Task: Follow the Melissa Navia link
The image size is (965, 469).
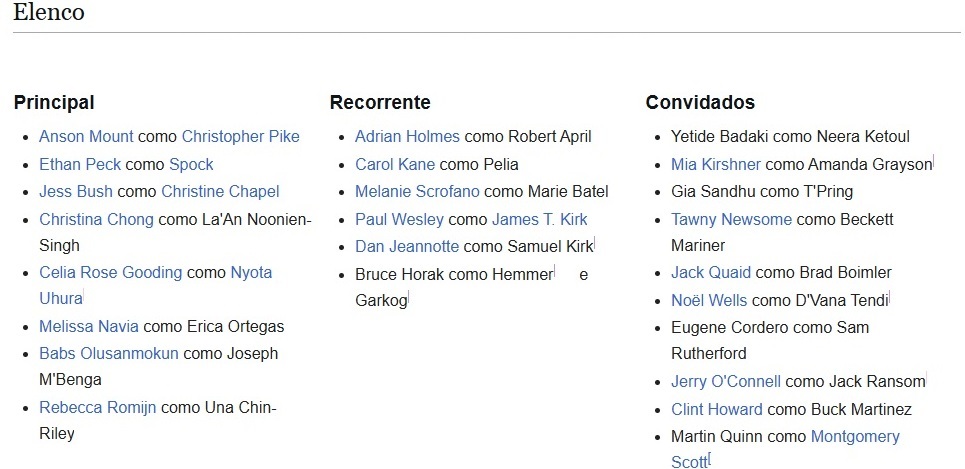Action: pos(89,327)
